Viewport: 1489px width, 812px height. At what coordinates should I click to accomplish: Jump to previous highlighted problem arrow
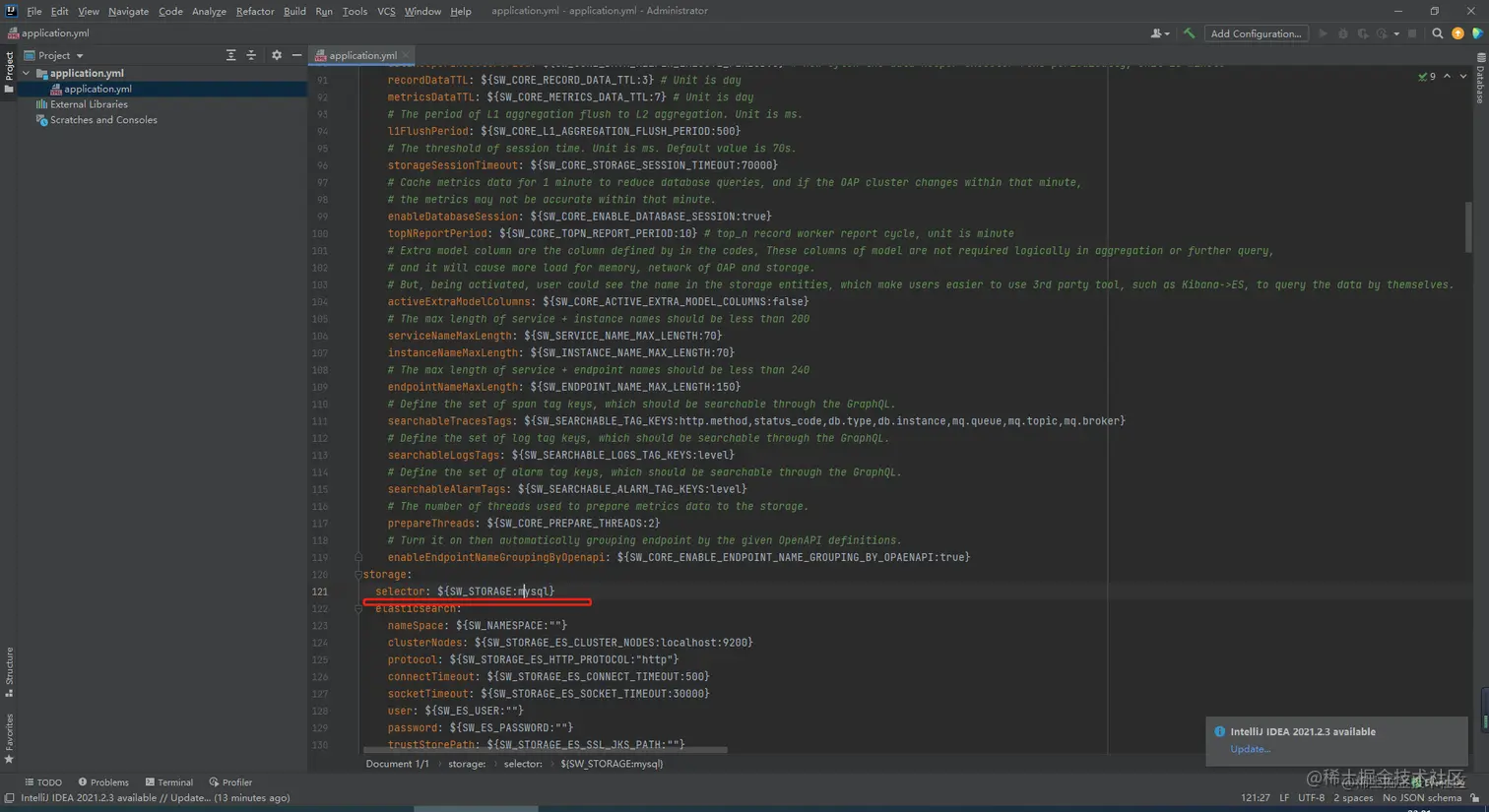[1447, 76]
